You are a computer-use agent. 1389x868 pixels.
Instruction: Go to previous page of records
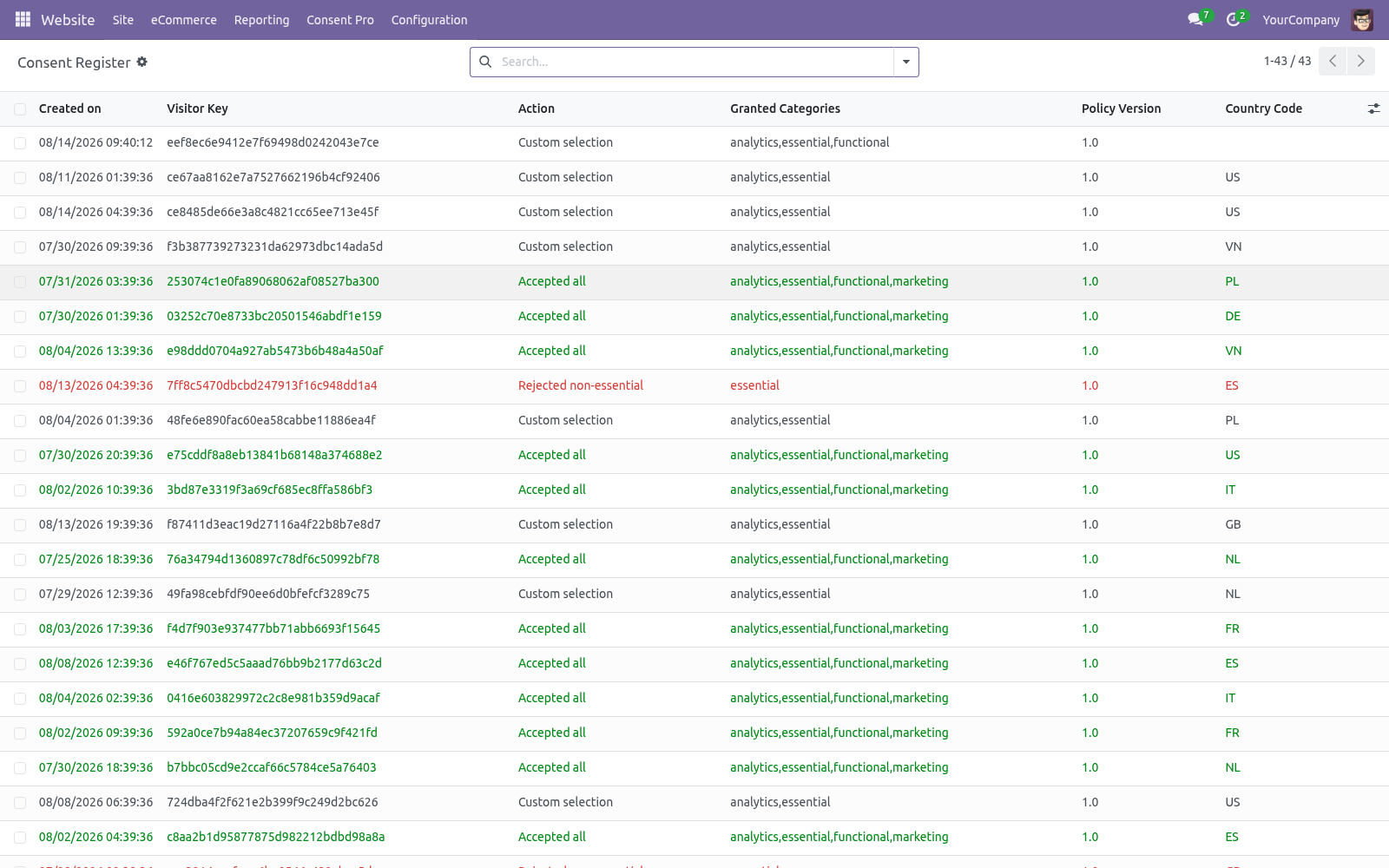coord(1333,61)
